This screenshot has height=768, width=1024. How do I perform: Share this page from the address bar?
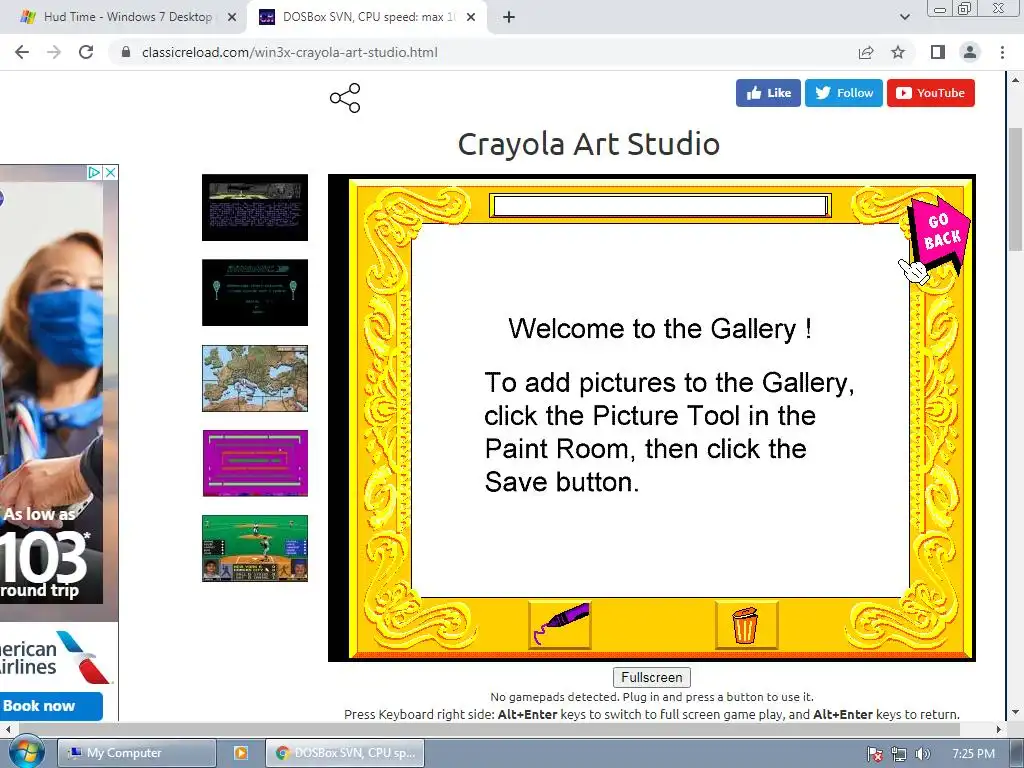point(866,52)
